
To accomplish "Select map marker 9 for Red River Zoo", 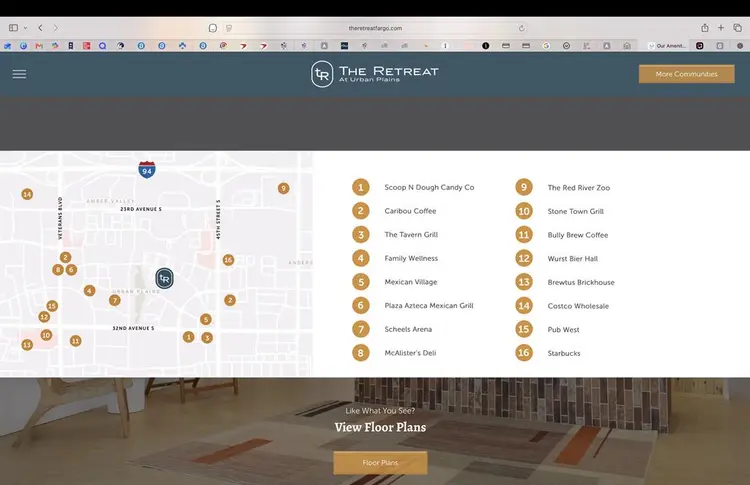I will pyautogui.click(x=284, y=188).
